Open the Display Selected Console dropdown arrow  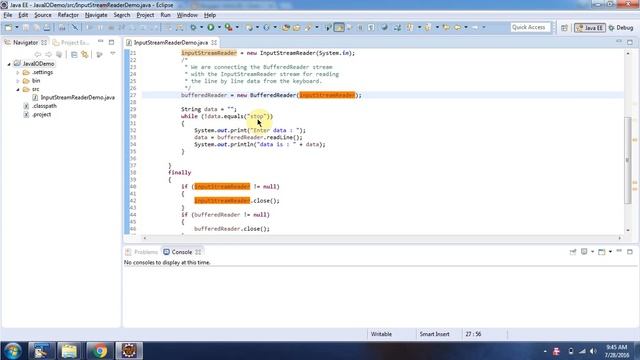click(592, 252)
